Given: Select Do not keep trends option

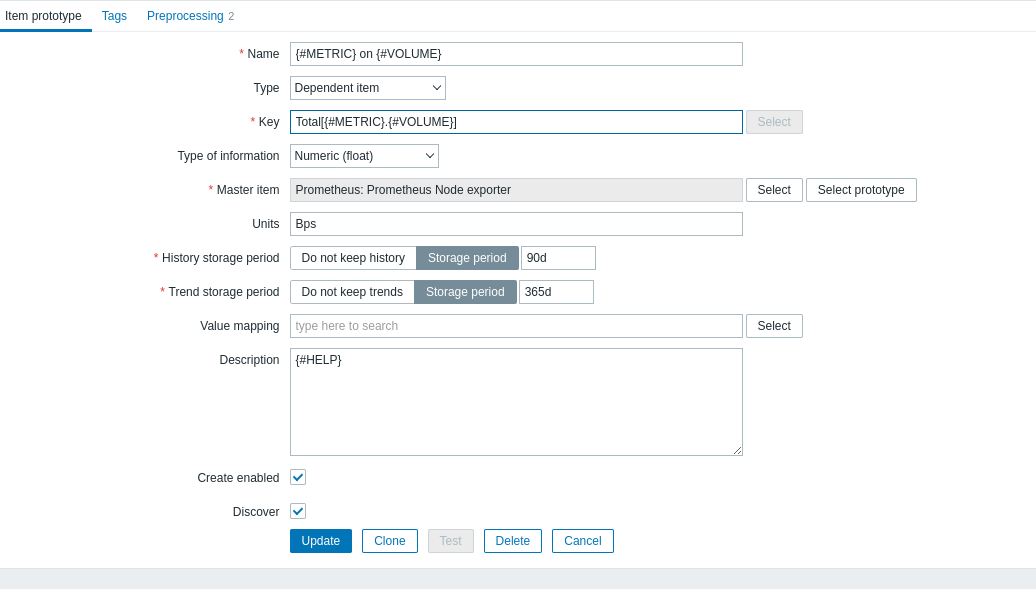Looking at the screenshot, I should (x=351, y=291).
